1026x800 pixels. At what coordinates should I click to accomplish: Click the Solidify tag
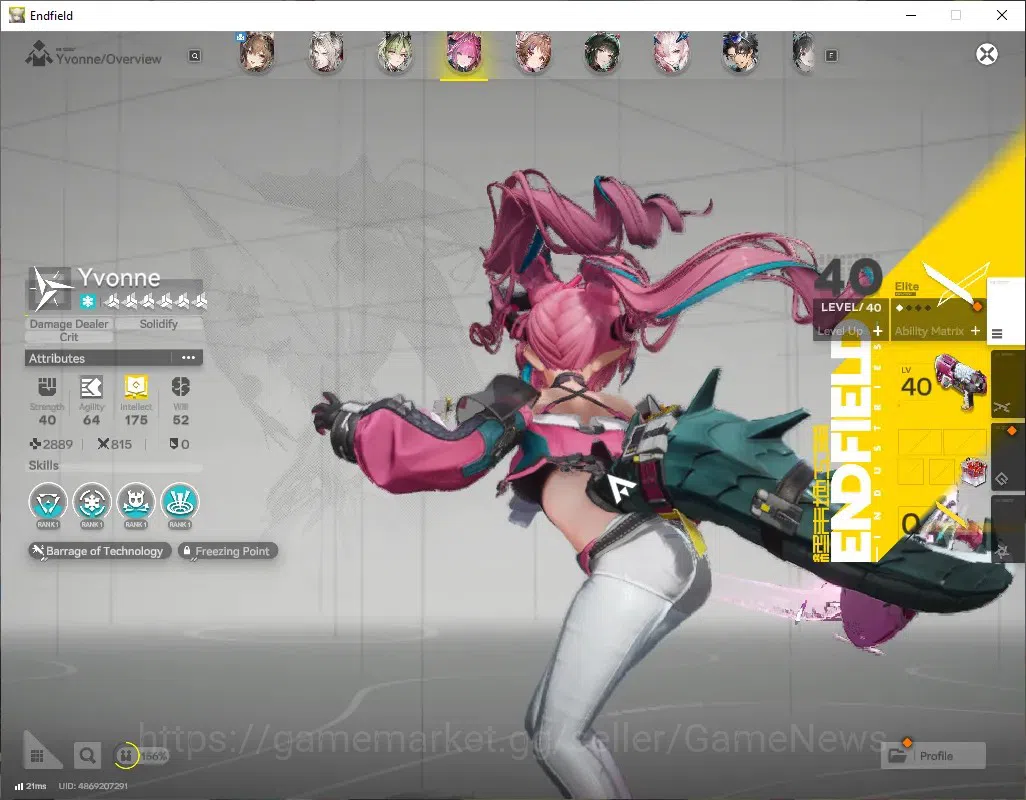pos(158,324)
